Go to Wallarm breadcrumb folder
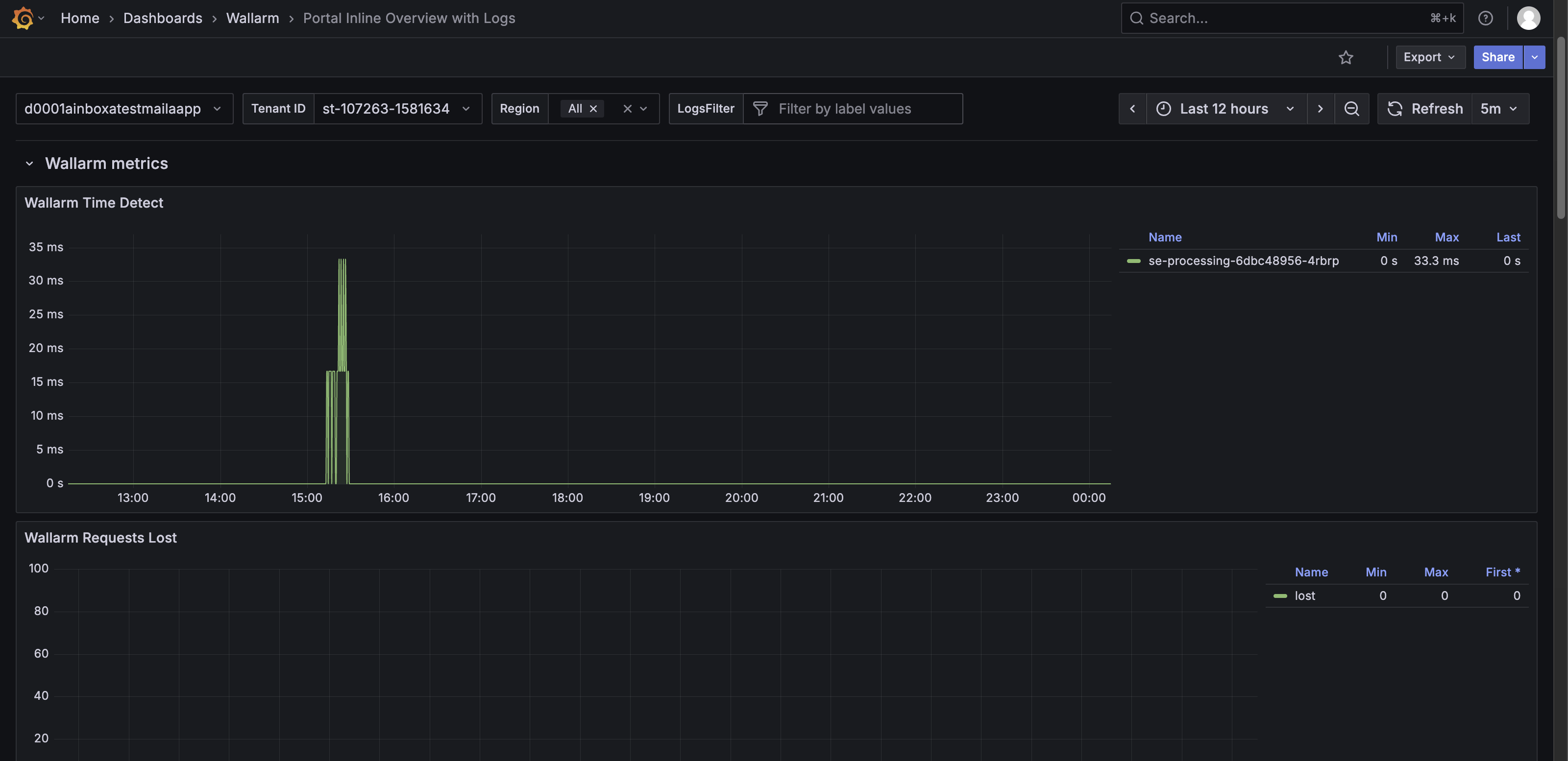Viewport: 1568px width, 761px height. pos(252,18)
